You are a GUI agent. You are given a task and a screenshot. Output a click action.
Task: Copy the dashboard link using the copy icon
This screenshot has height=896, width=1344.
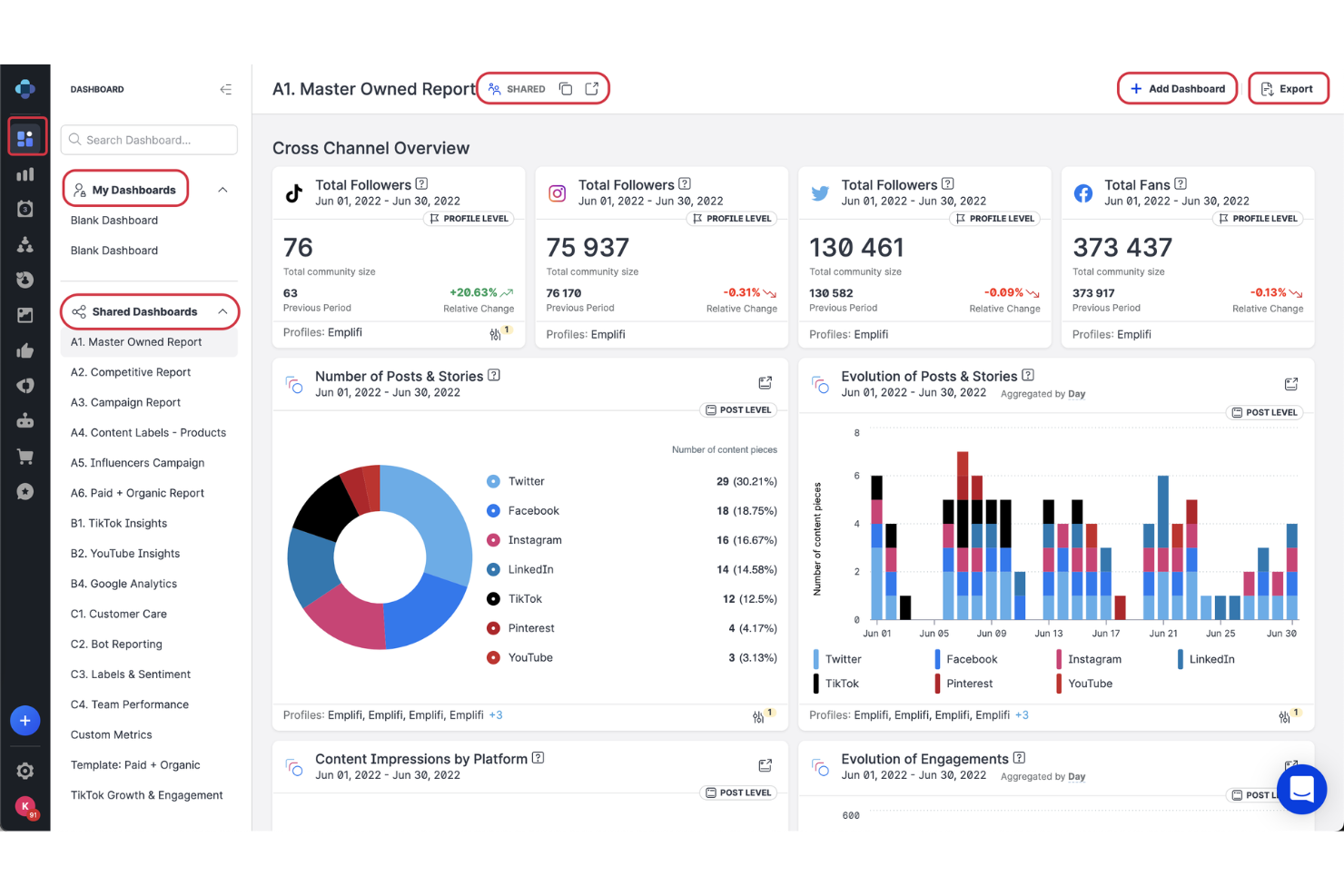pyautogui.click(x=566, y=88)
